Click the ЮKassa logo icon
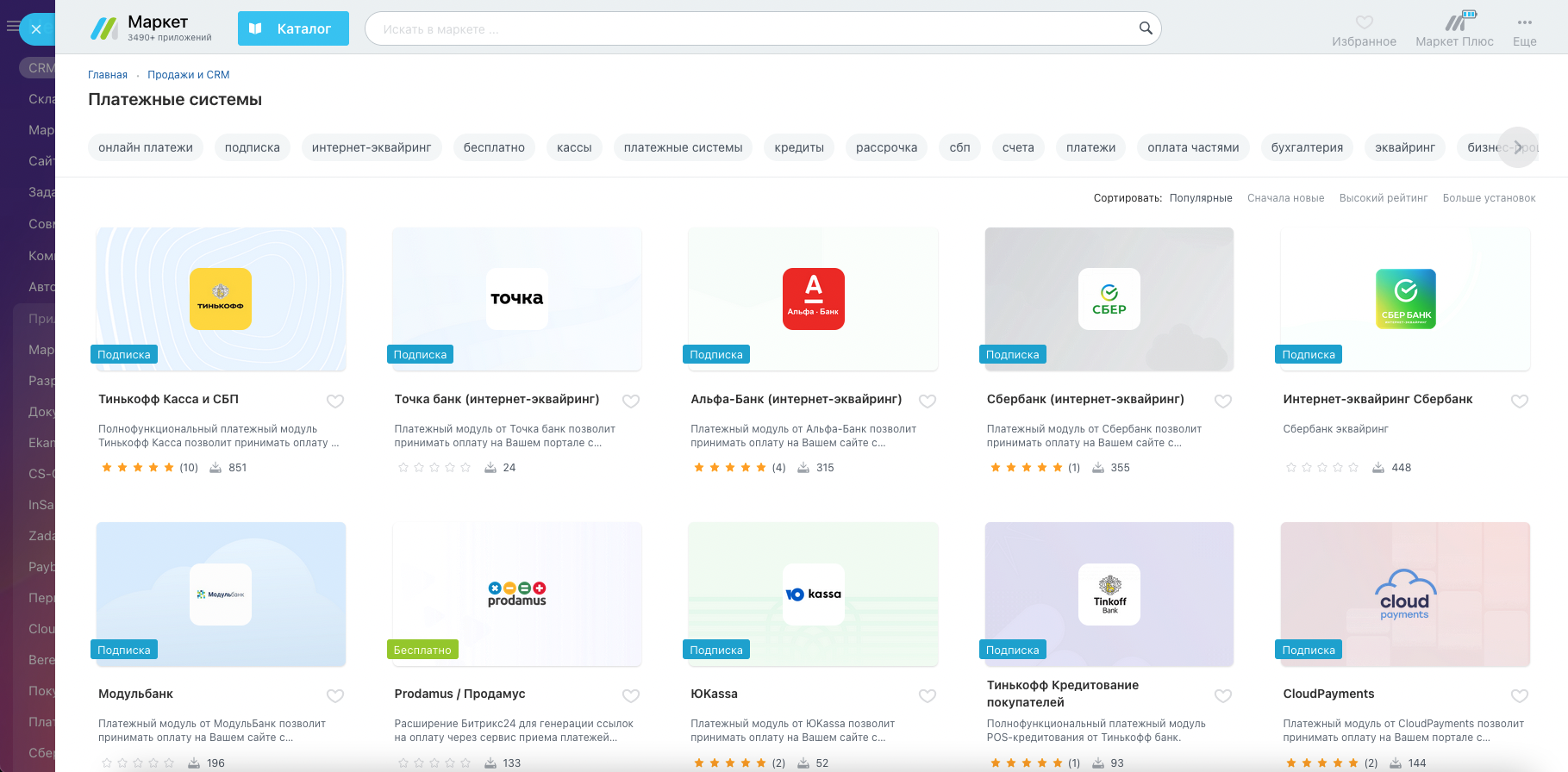Screen dimensions: 1568x772 pyautogui.click(x=814, y=595)
